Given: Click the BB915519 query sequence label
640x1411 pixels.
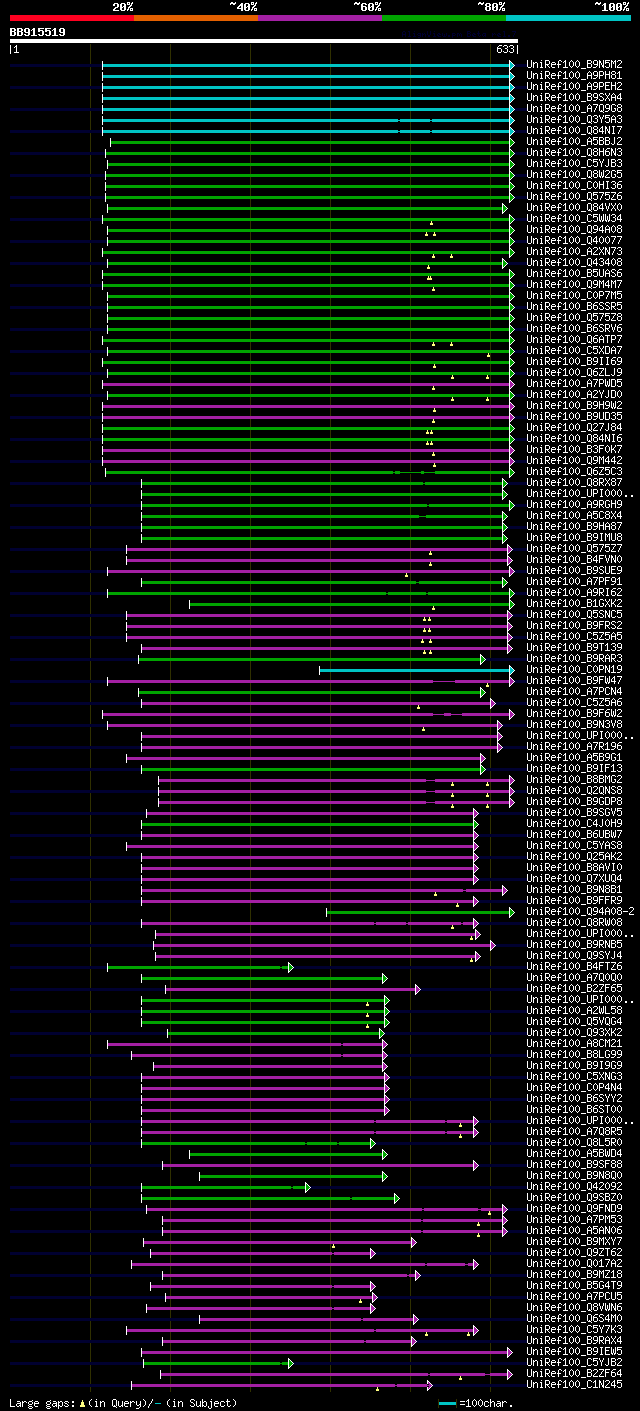Looking at the screenshot, I should coord(38,32).
